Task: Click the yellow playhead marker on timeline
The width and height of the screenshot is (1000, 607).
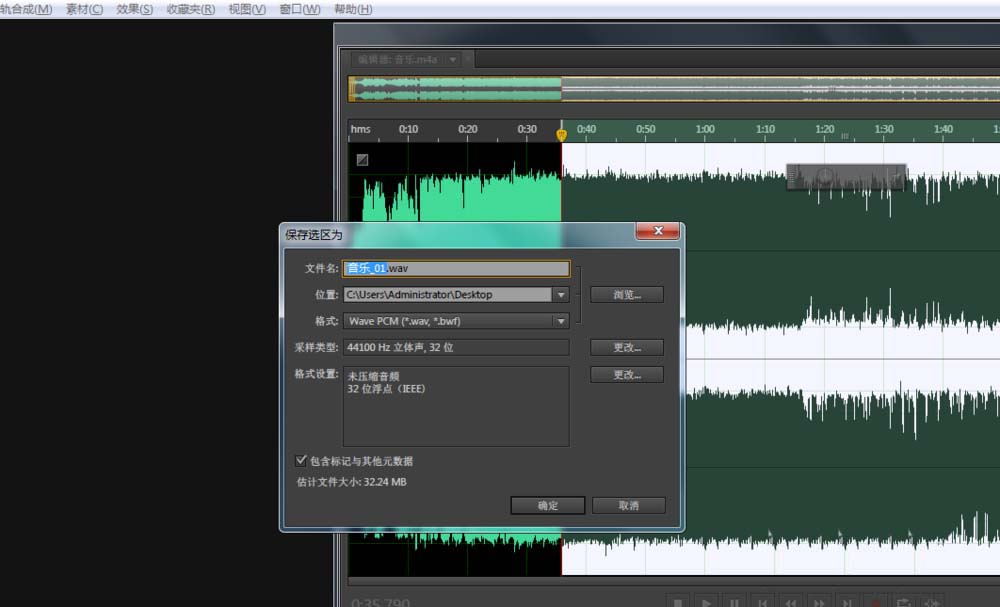Action: [x=561, y=135]
